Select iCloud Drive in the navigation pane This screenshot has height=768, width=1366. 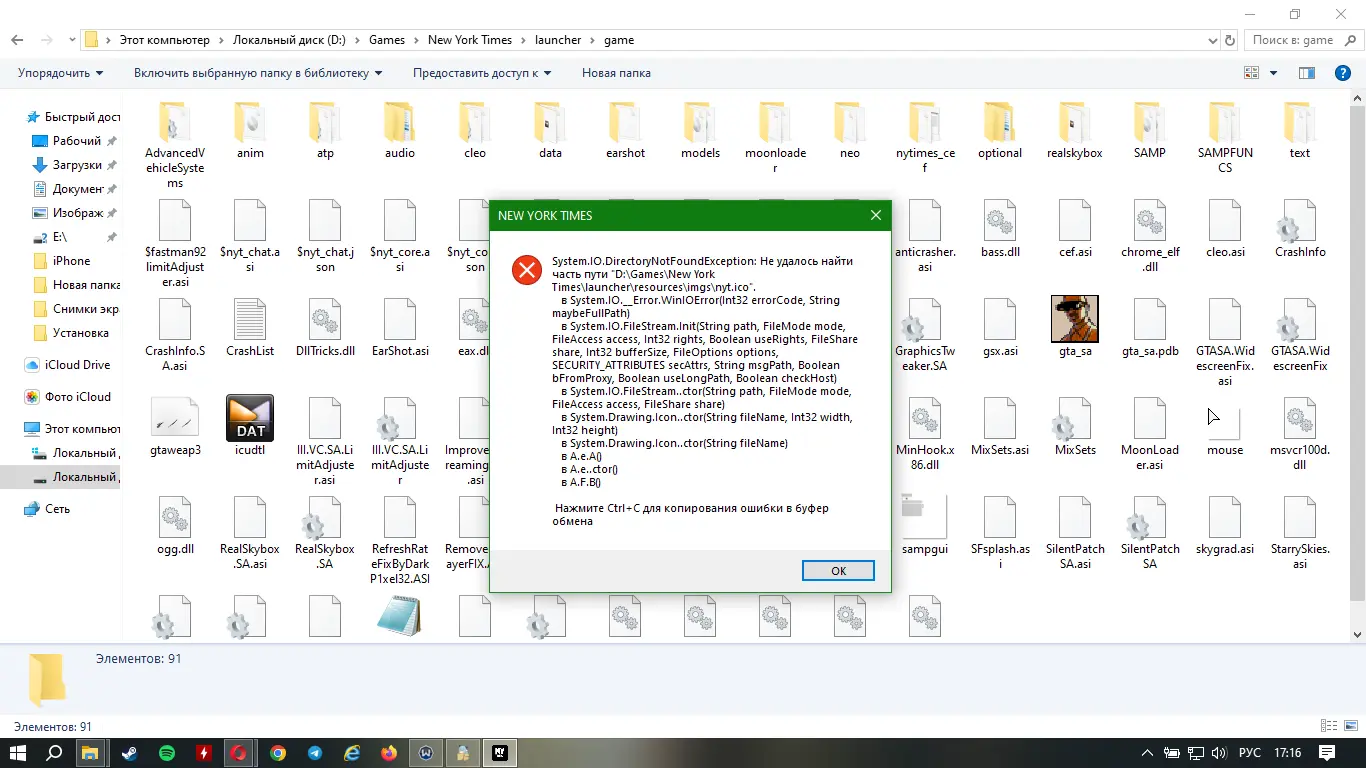point(77,365)
